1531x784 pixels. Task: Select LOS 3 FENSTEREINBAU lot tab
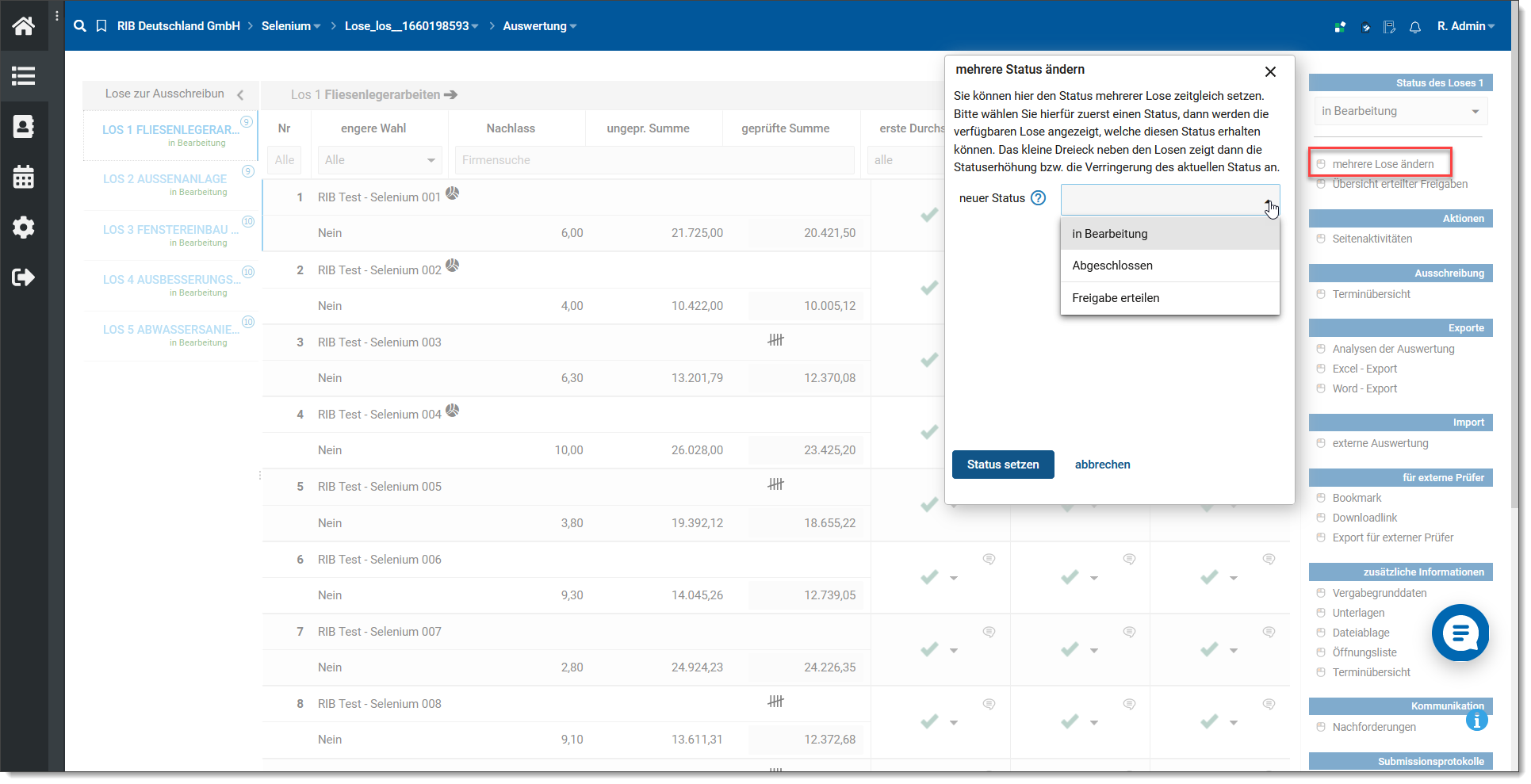click(x=170, y=235)
